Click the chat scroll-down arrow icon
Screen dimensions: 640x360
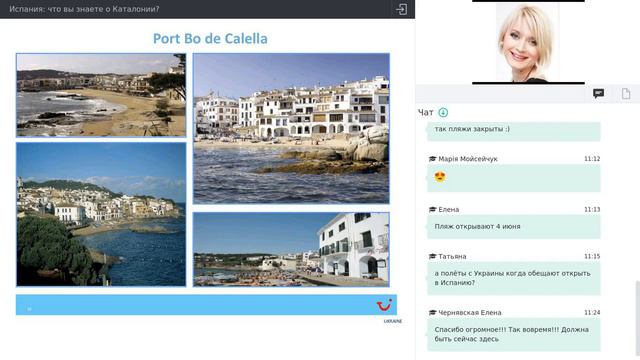click(443, 112)
